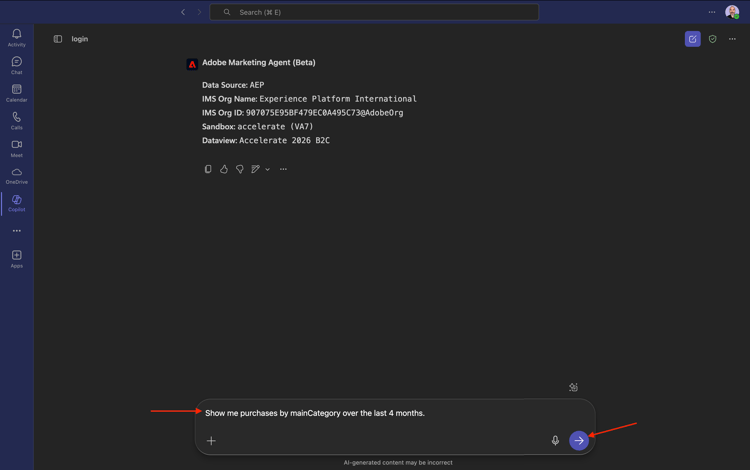Select the Copilot app in sidebar
The image size is (750, 470).
pyautogui.click(x=17, y=203)
